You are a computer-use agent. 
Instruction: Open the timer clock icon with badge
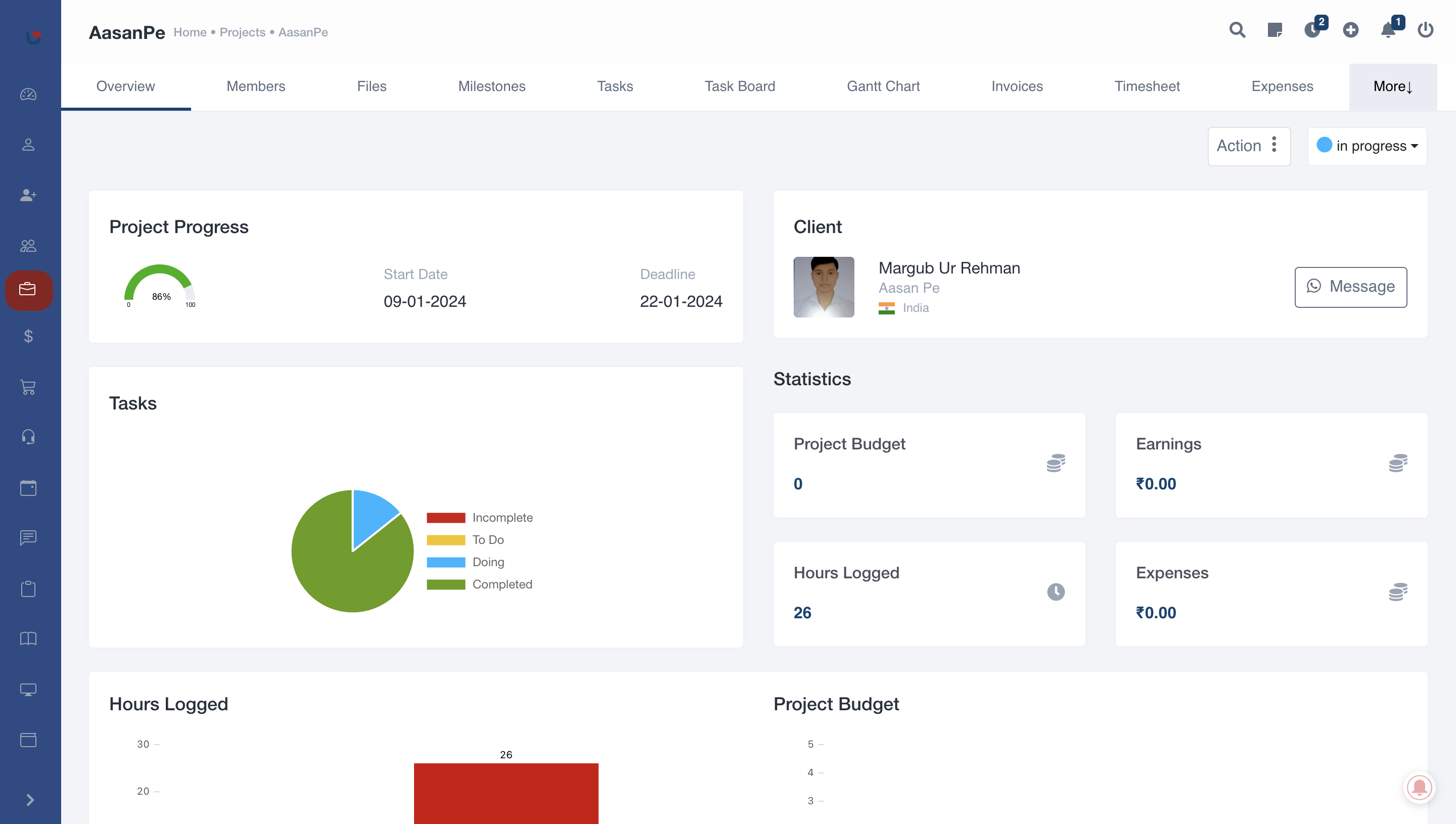[1312, 30]
